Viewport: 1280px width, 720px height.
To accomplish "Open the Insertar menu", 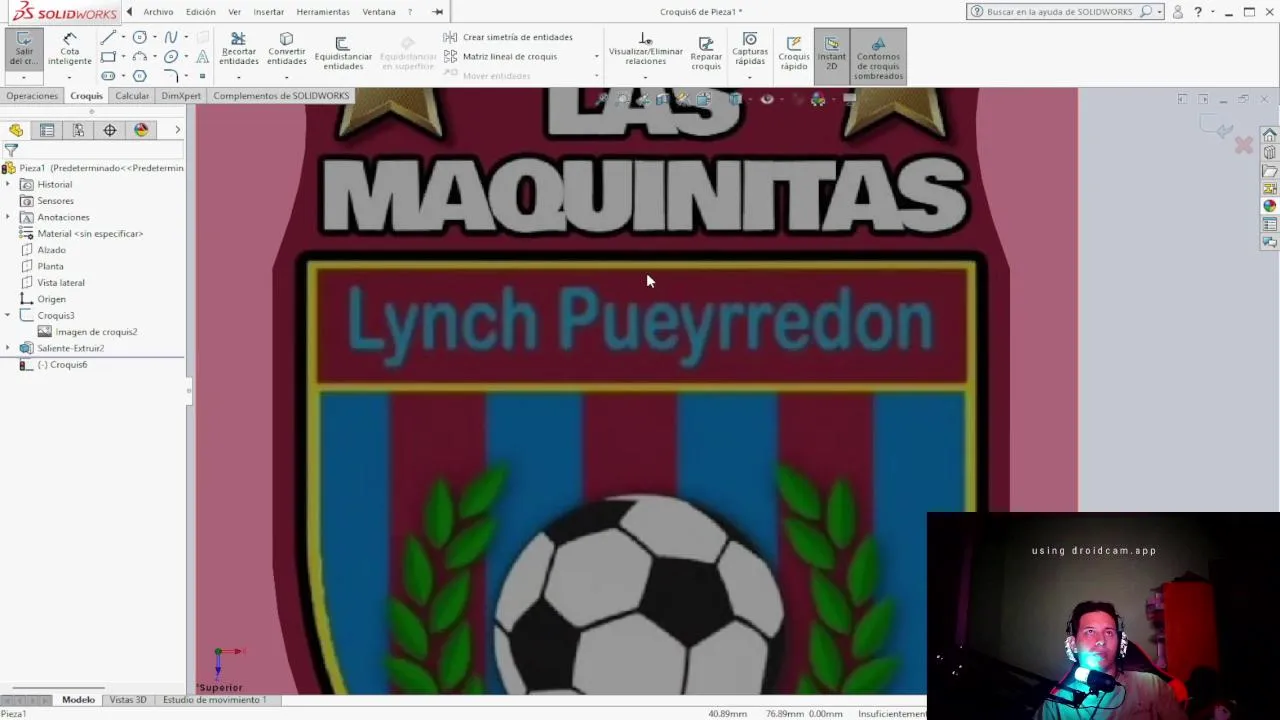I will 269,12.
